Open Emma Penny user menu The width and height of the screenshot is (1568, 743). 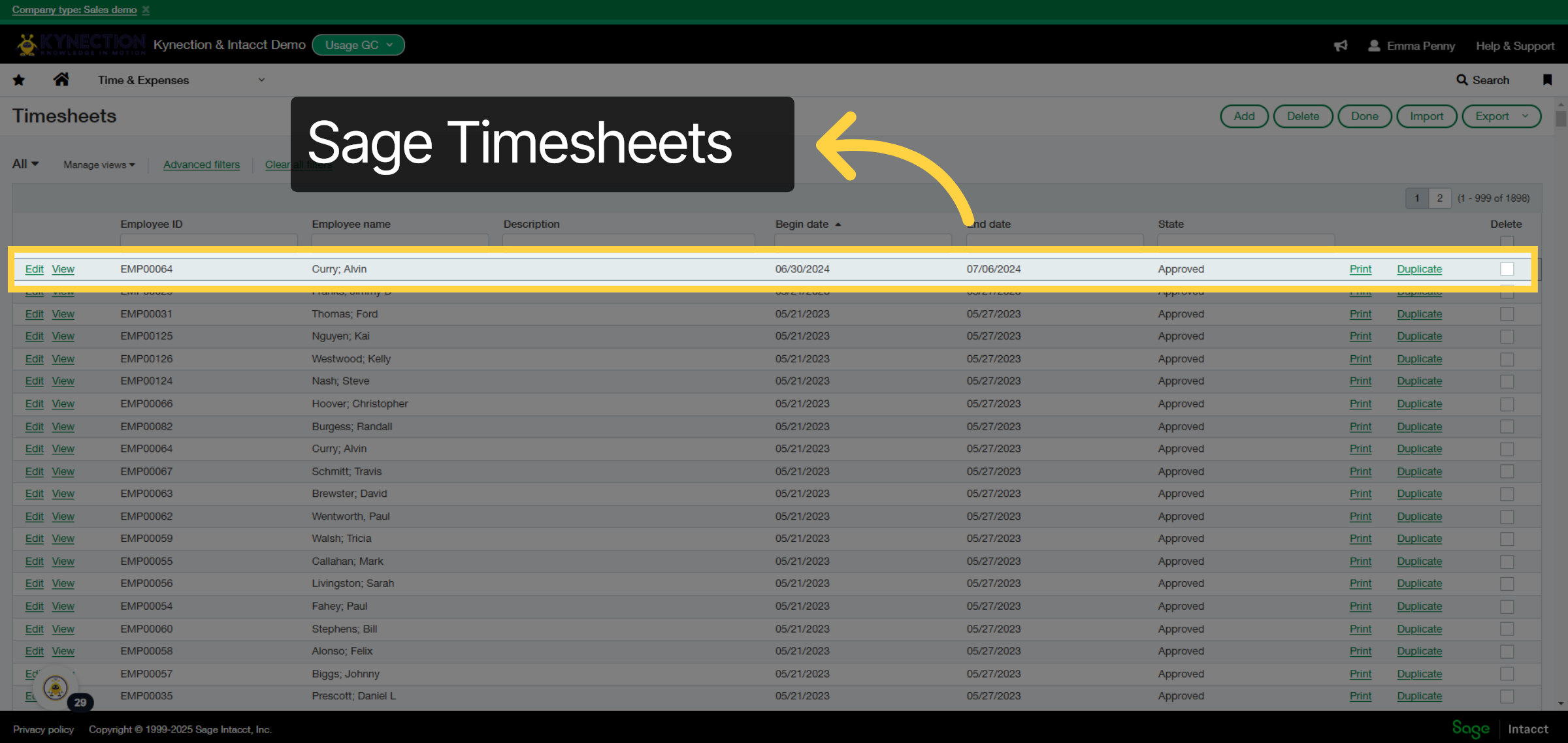point(1412,46)
